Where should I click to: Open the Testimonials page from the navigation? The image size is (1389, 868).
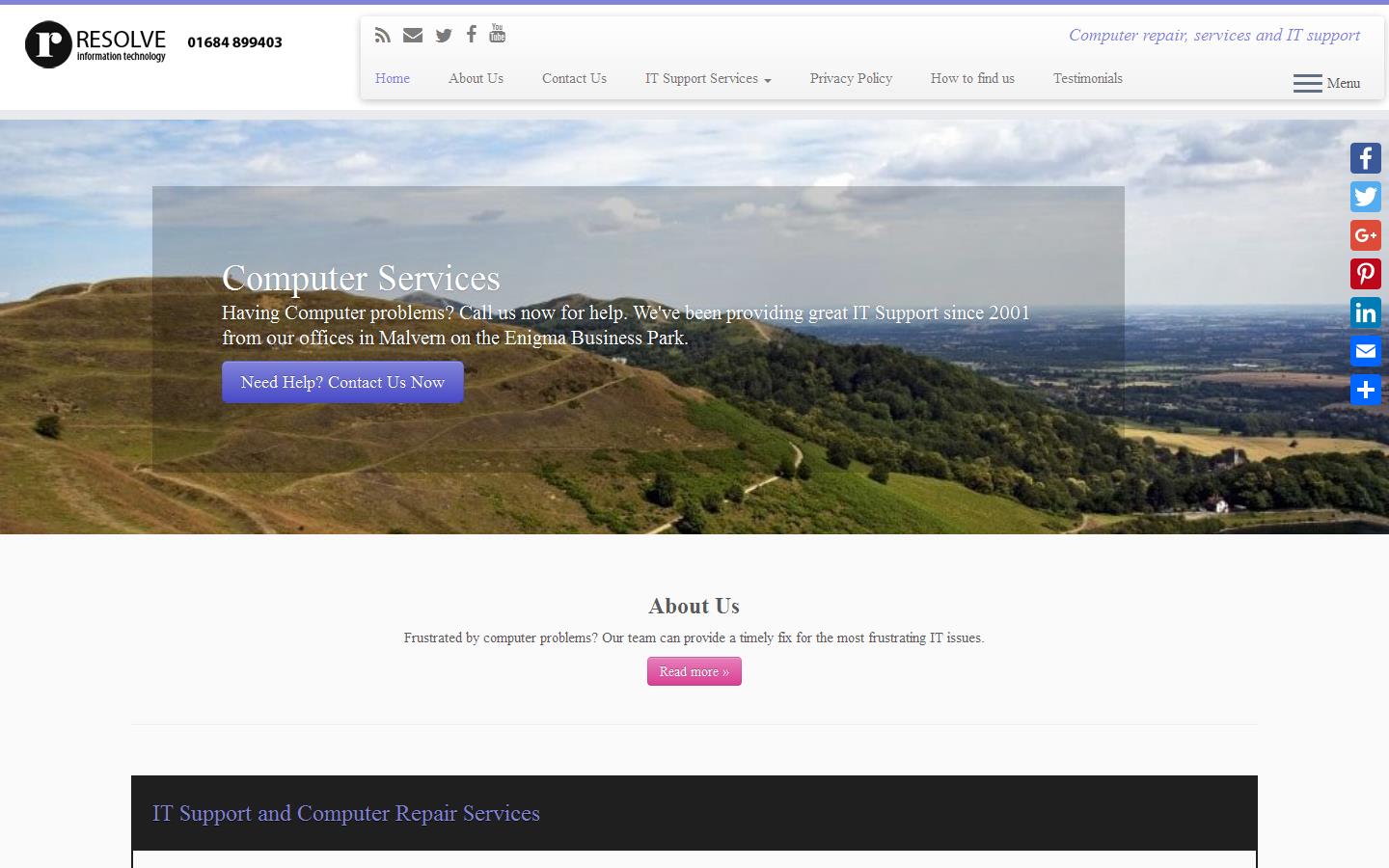[x=1087, y=79]
